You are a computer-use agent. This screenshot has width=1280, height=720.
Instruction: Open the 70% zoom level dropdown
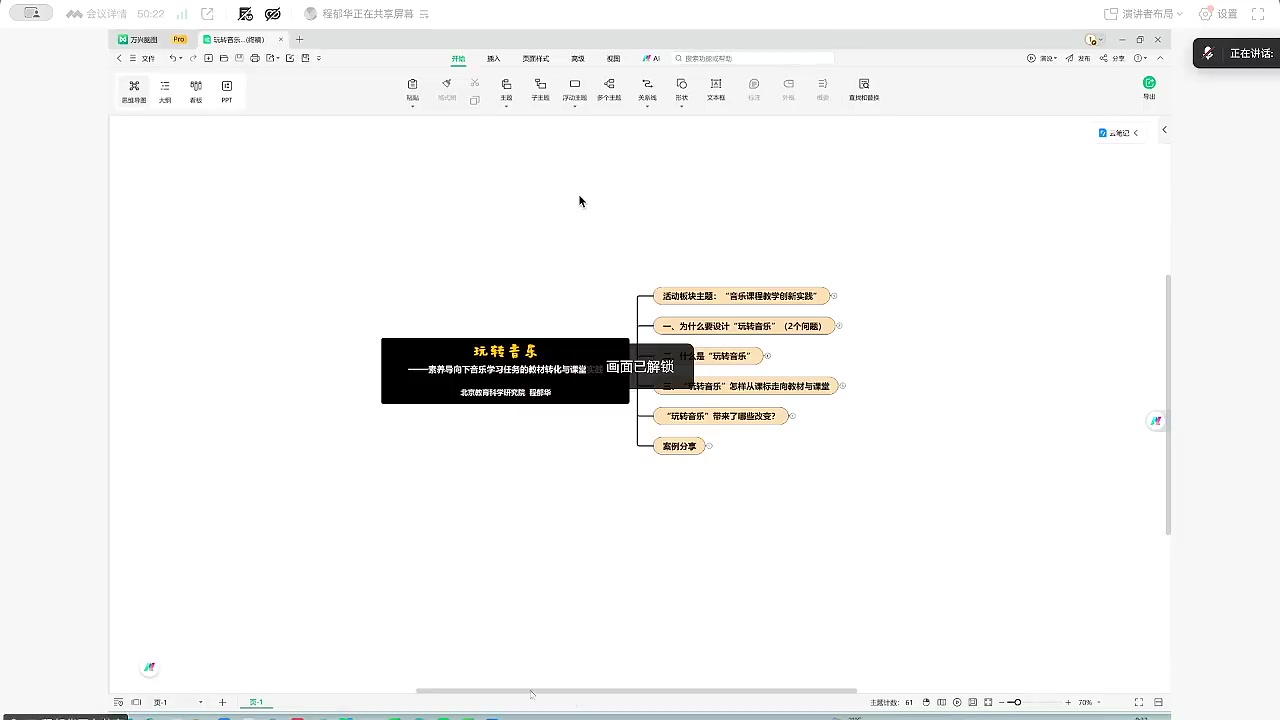1088,702
